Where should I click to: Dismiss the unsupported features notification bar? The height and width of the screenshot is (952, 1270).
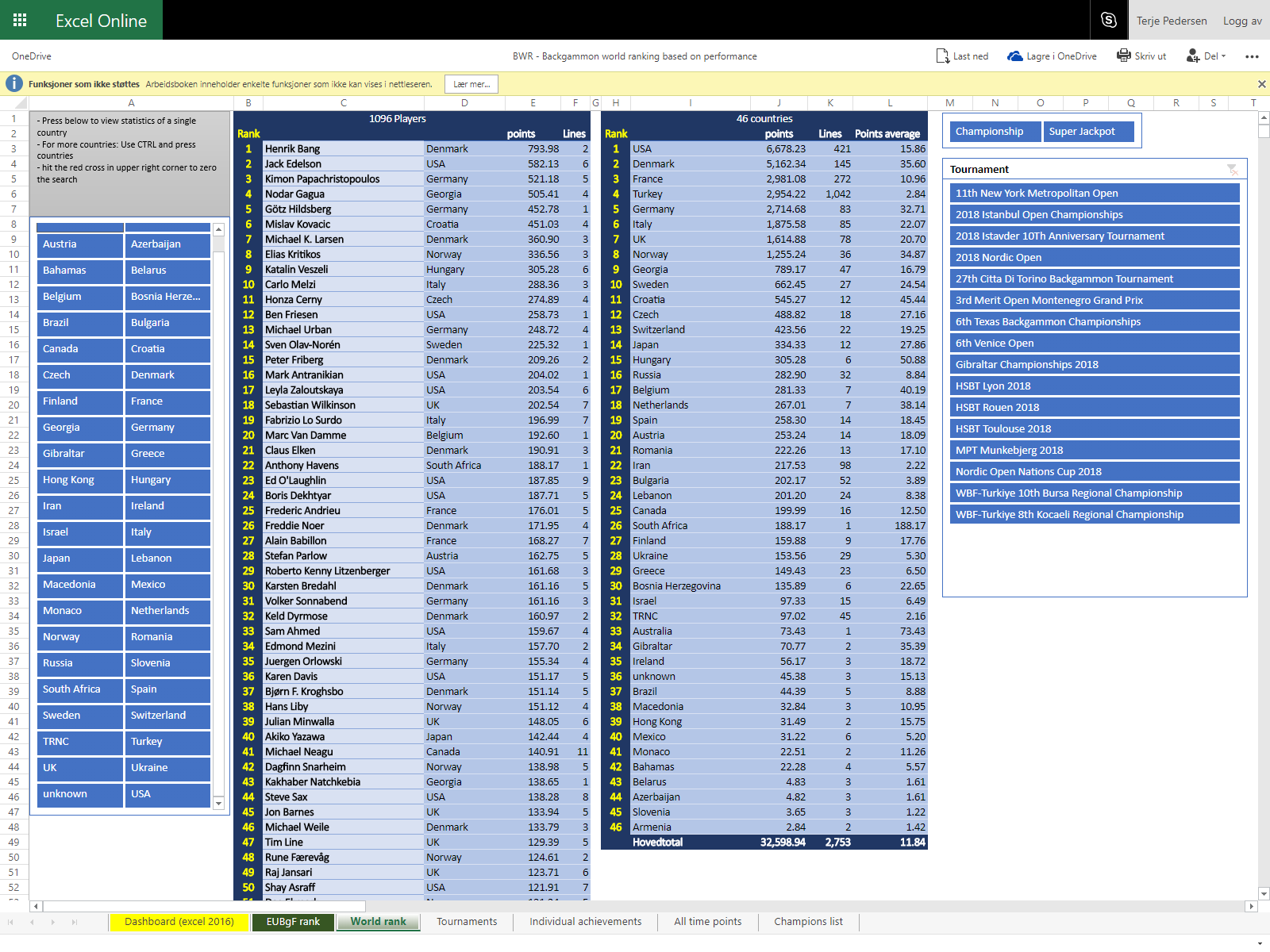[x=1261, y=84]
